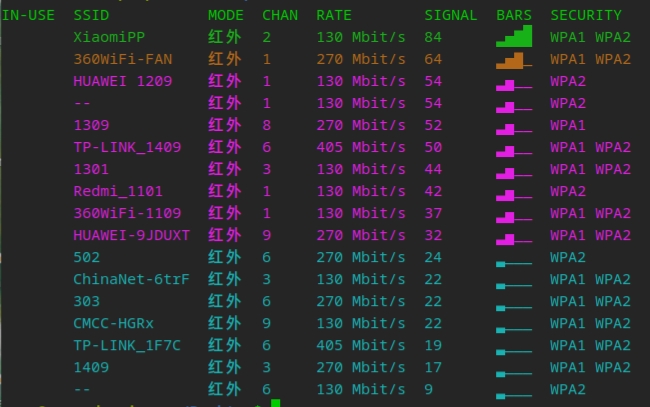Click the signal bars for 1309
Image resolution: width=650 pixels, height=407 pixels.
[x=514, y=129]
